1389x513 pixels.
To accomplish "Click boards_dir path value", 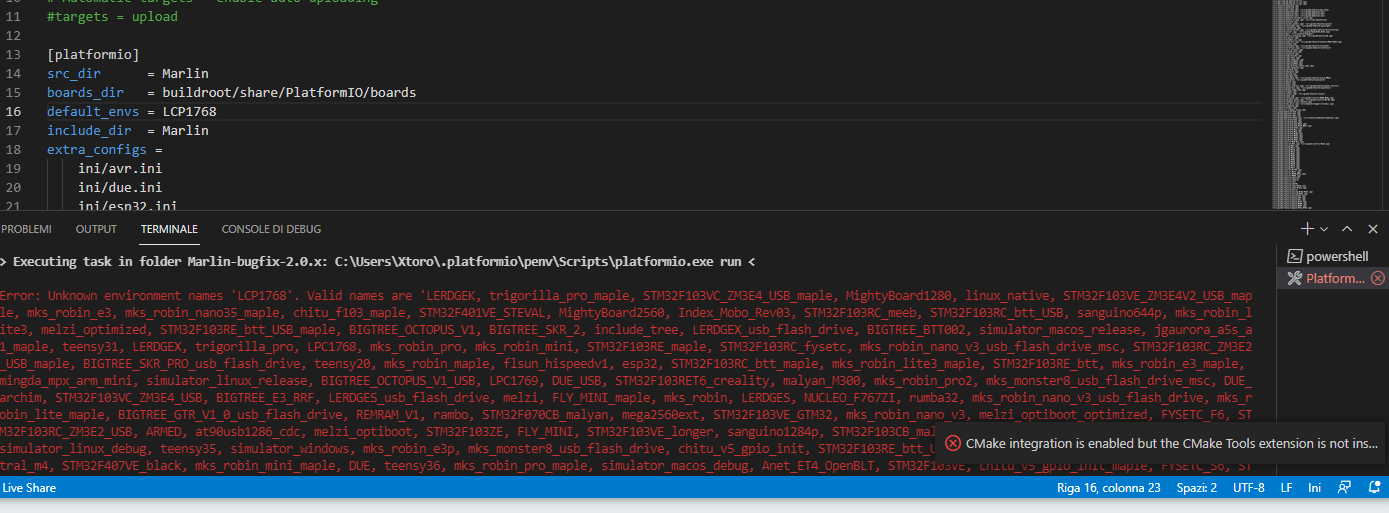I will point(289,92).
